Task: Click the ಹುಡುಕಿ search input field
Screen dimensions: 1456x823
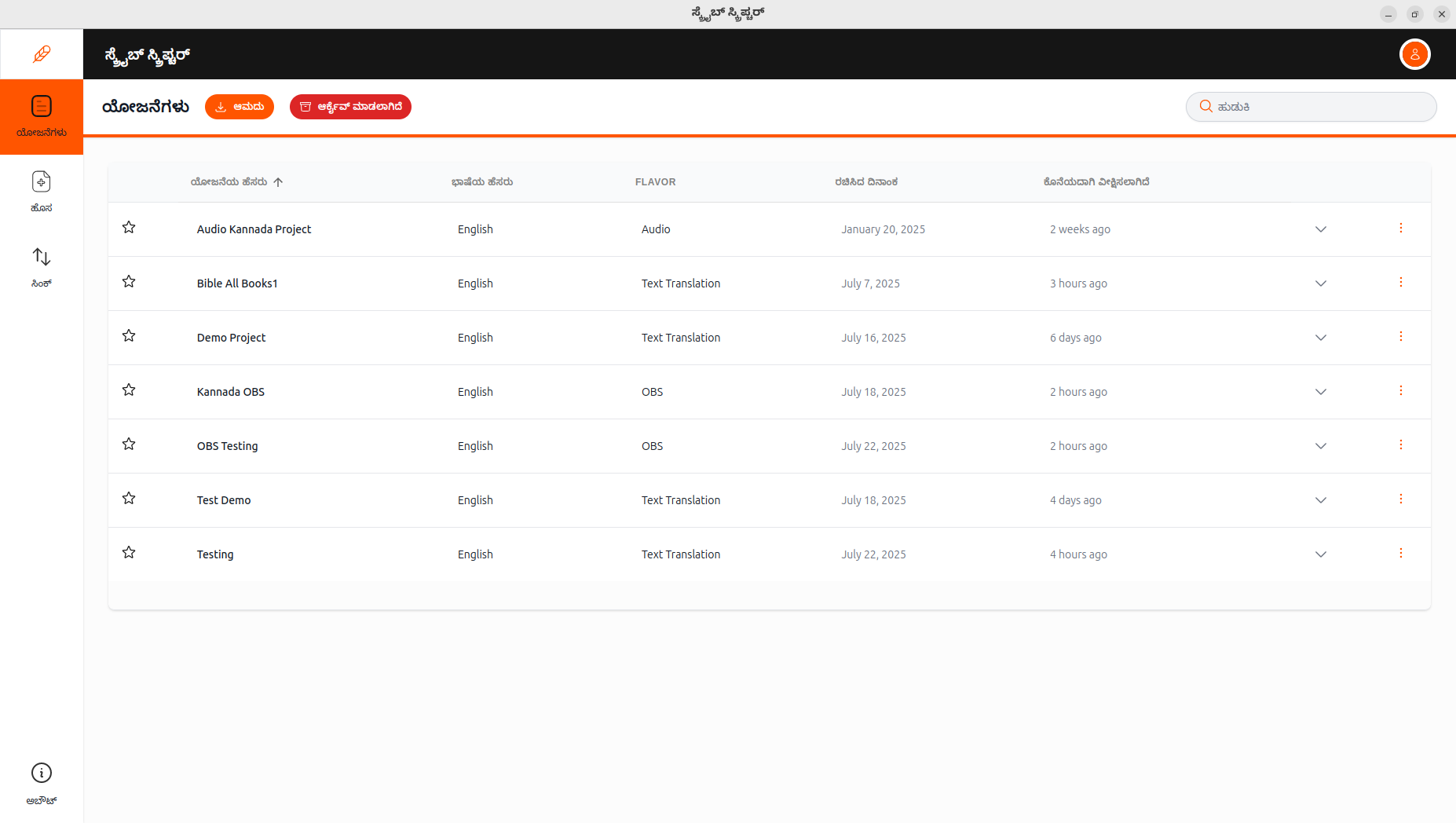Action: 1311,106
